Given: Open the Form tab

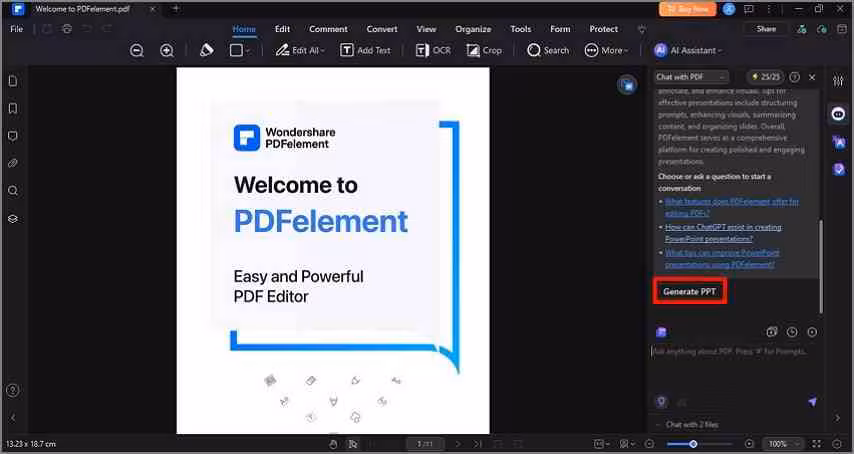Looking at the screenshot, I should pyautogui.click(x=560, y=29).
